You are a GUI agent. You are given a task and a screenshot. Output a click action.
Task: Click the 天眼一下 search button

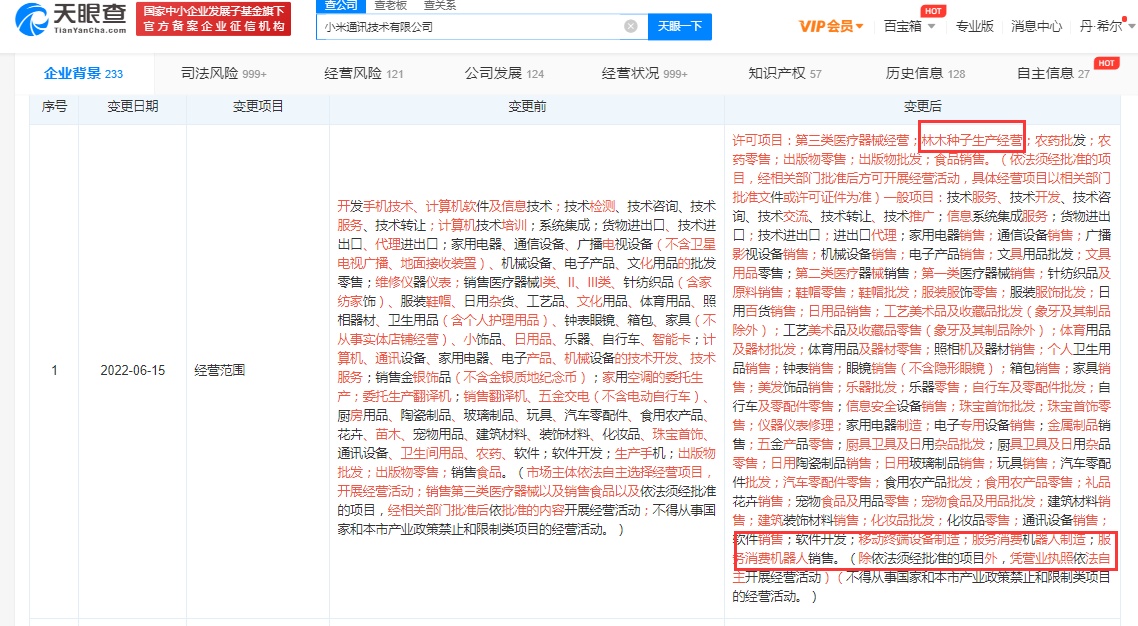(x=679, y=26)
